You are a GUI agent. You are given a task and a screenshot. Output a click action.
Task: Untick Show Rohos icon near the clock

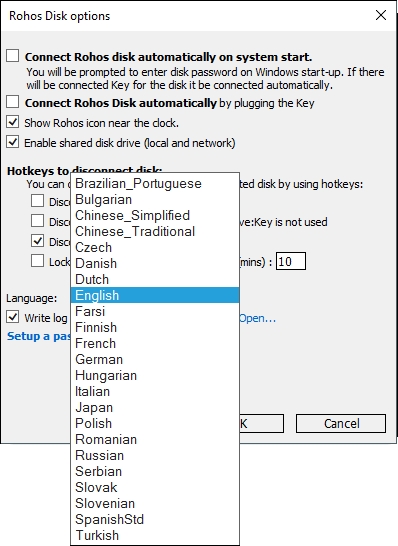coord(13,122)
